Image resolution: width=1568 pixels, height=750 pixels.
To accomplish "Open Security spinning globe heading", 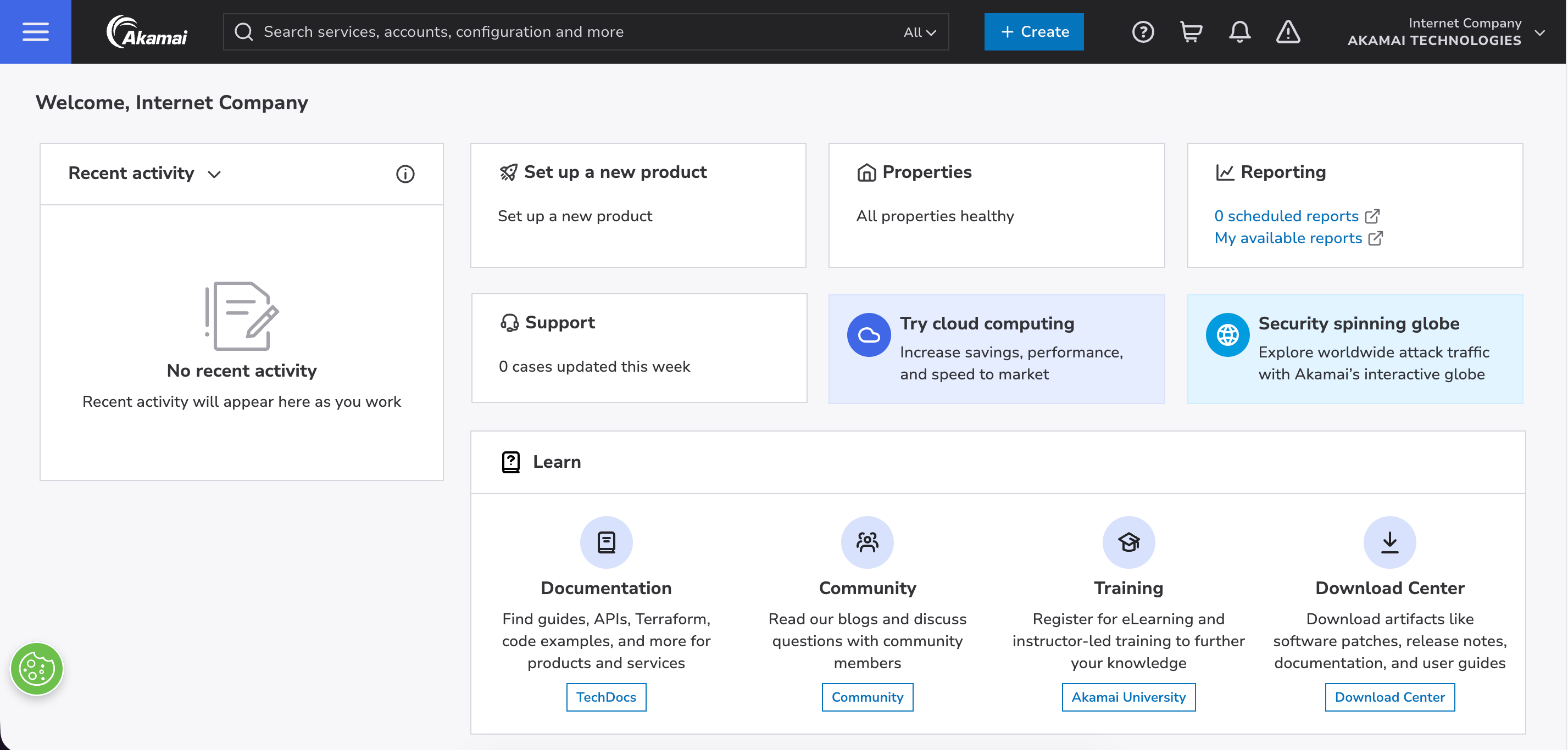I will click(1359, 323).
